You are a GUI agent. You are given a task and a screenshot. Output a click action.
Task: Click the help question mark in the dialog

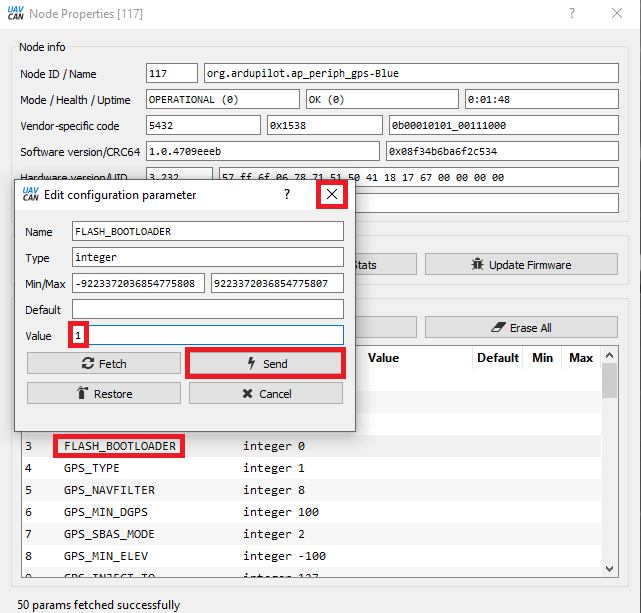[287, 194]
